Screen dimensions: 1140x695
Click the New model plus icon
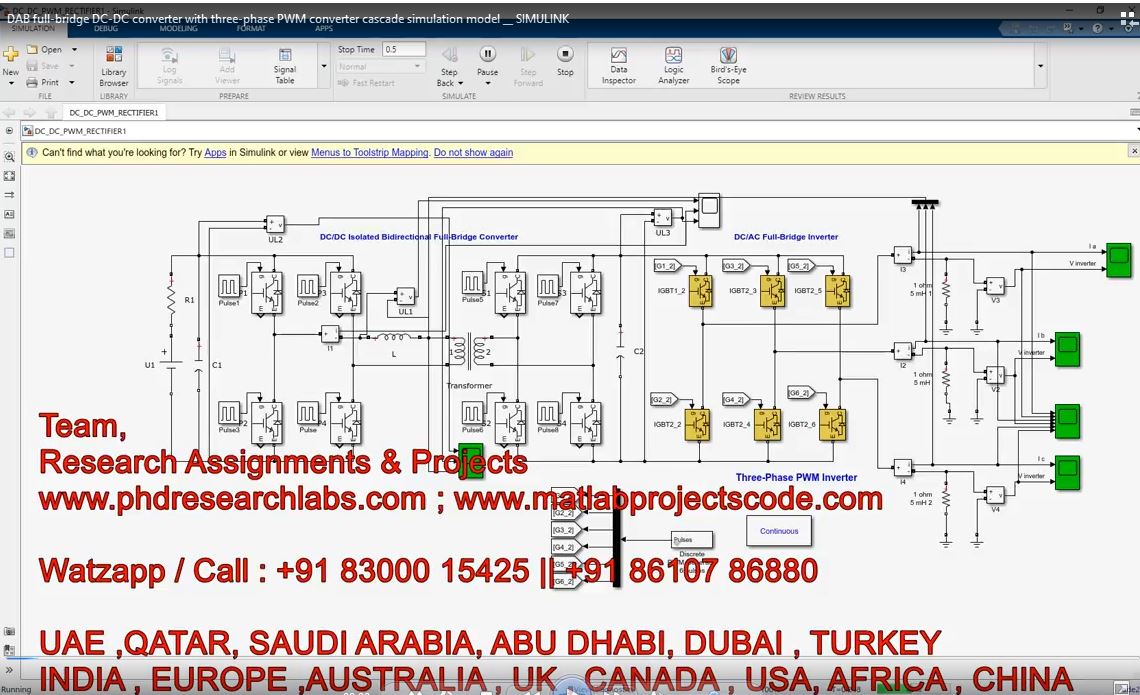coord(10,55)
